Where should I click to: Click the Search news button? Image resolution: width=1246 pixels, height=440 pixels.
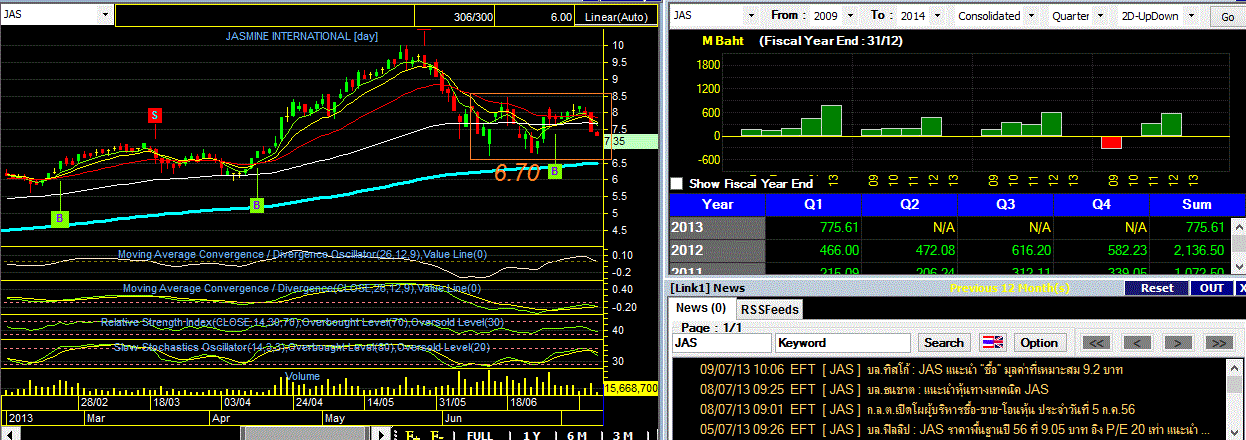944,342
